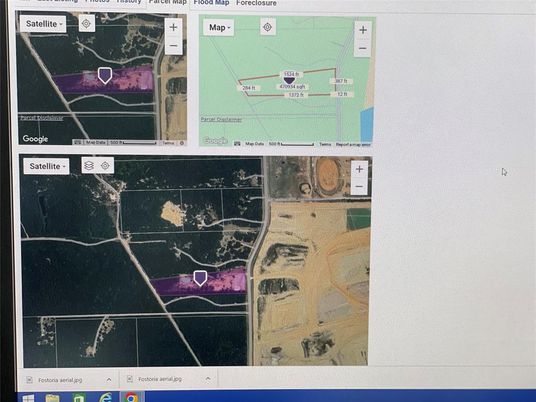This screenshot has height=402, width=536.
Task: Zoom out on the top-left satellite map
Action: 174,45
